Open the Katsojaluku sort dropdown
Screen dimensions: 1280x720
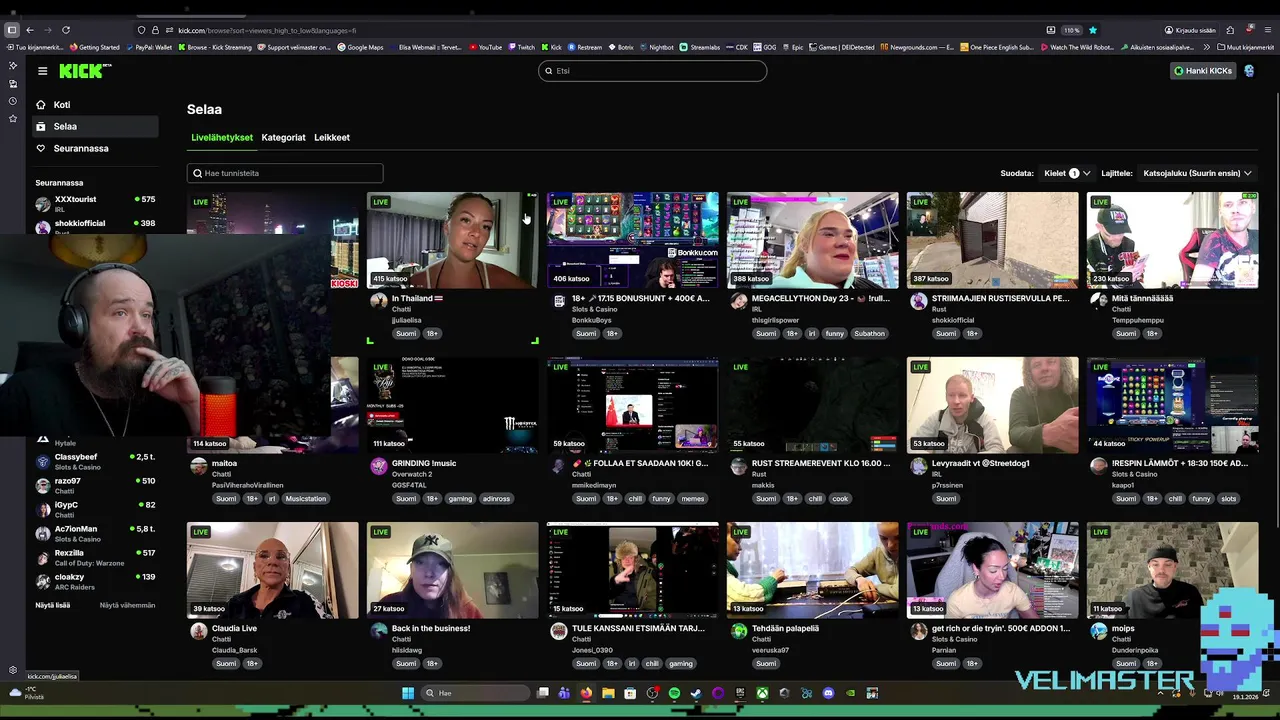point(1197,173)
